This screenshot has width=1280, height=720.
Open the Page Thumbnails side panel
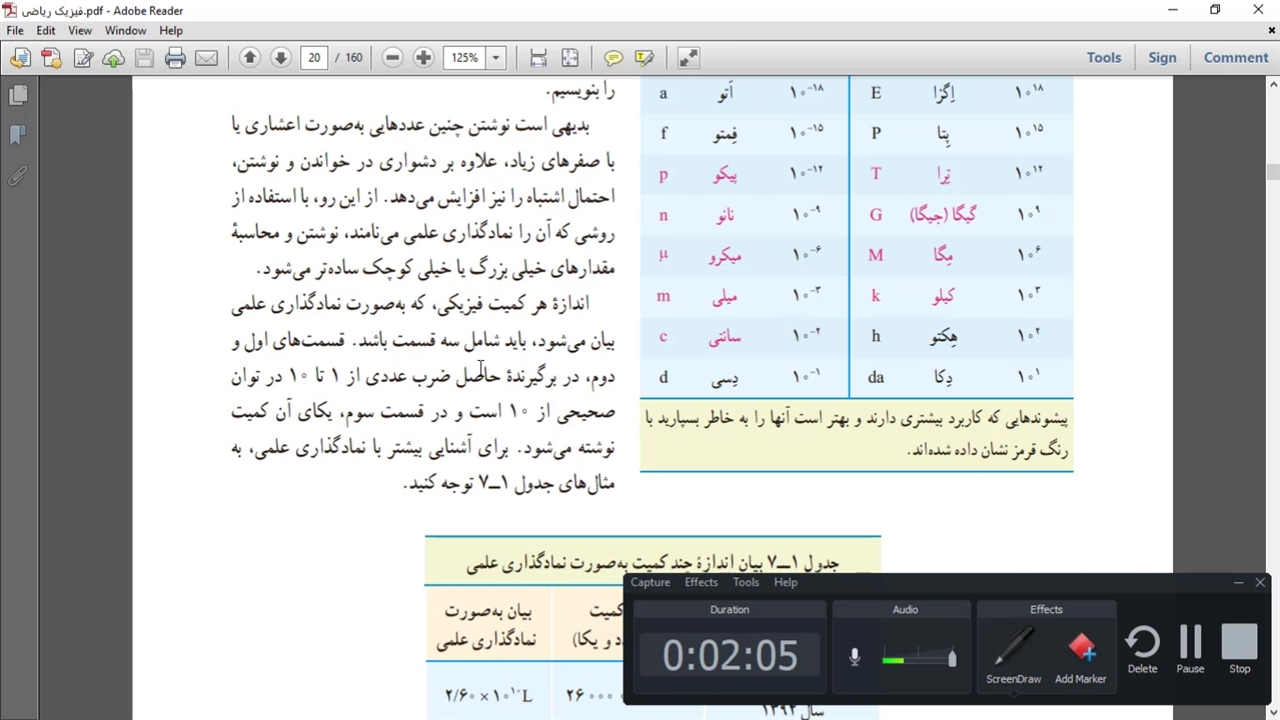18,96
